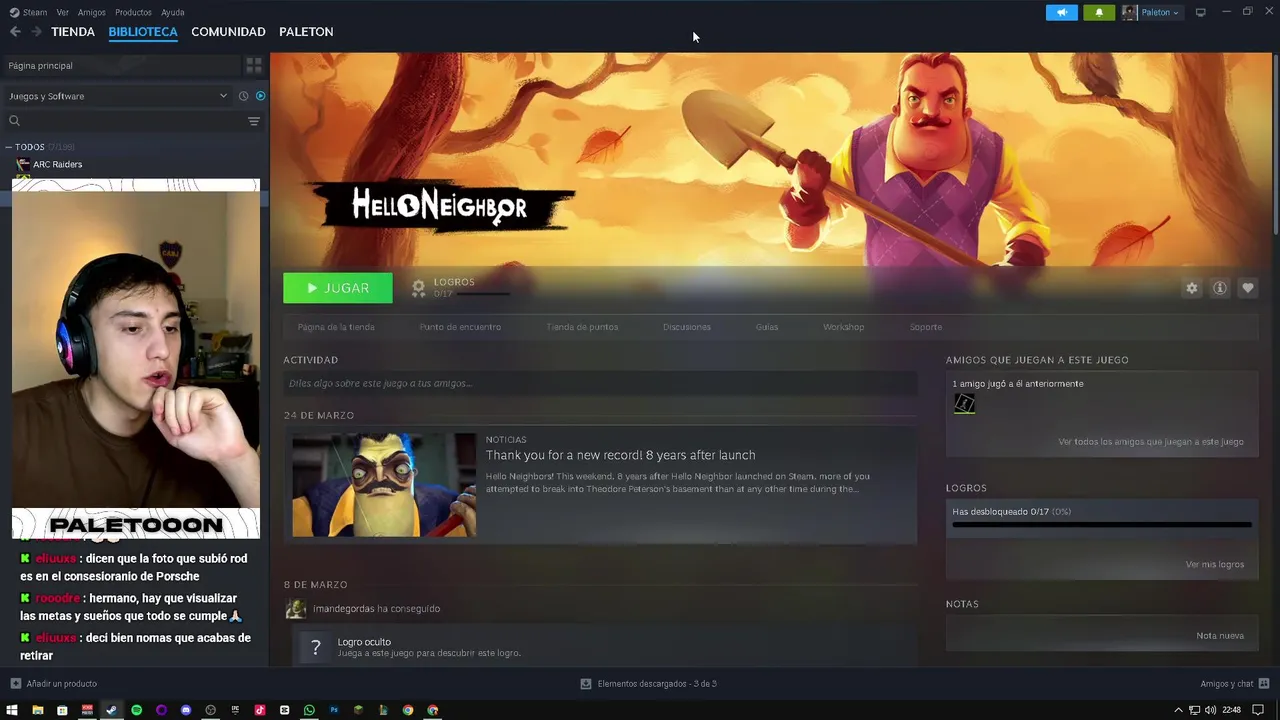
Task: Click the add product plus icon
Action: tap(15, 684)
